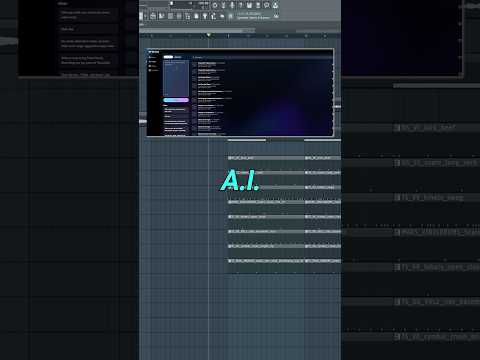Click the save disk icon in top toolbar

click(x=249, y=5)
